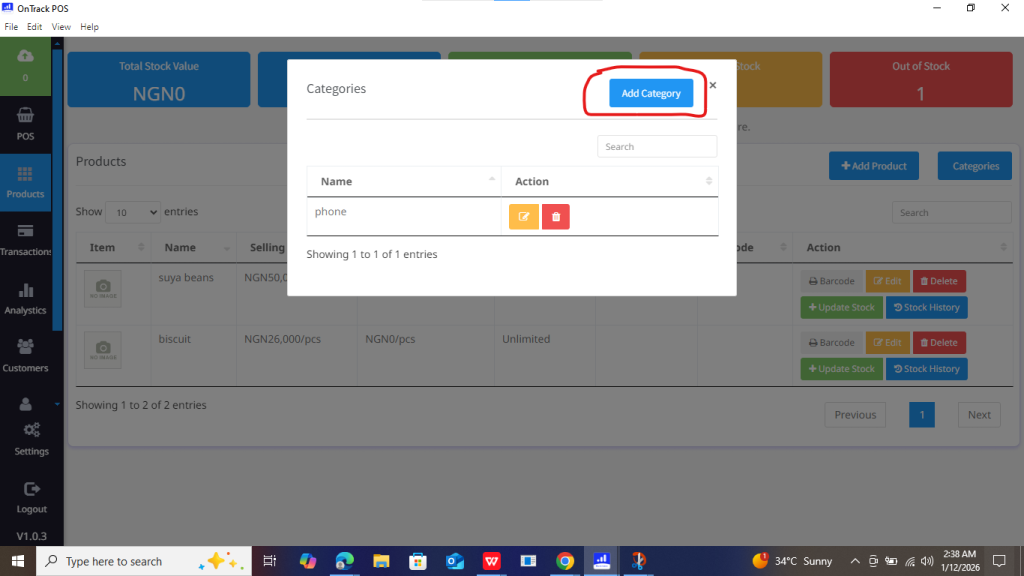Expand the Show entries dropdown
Image resolution: width=1024 pixels, height=576 pixels.
(x=133, y=212)
